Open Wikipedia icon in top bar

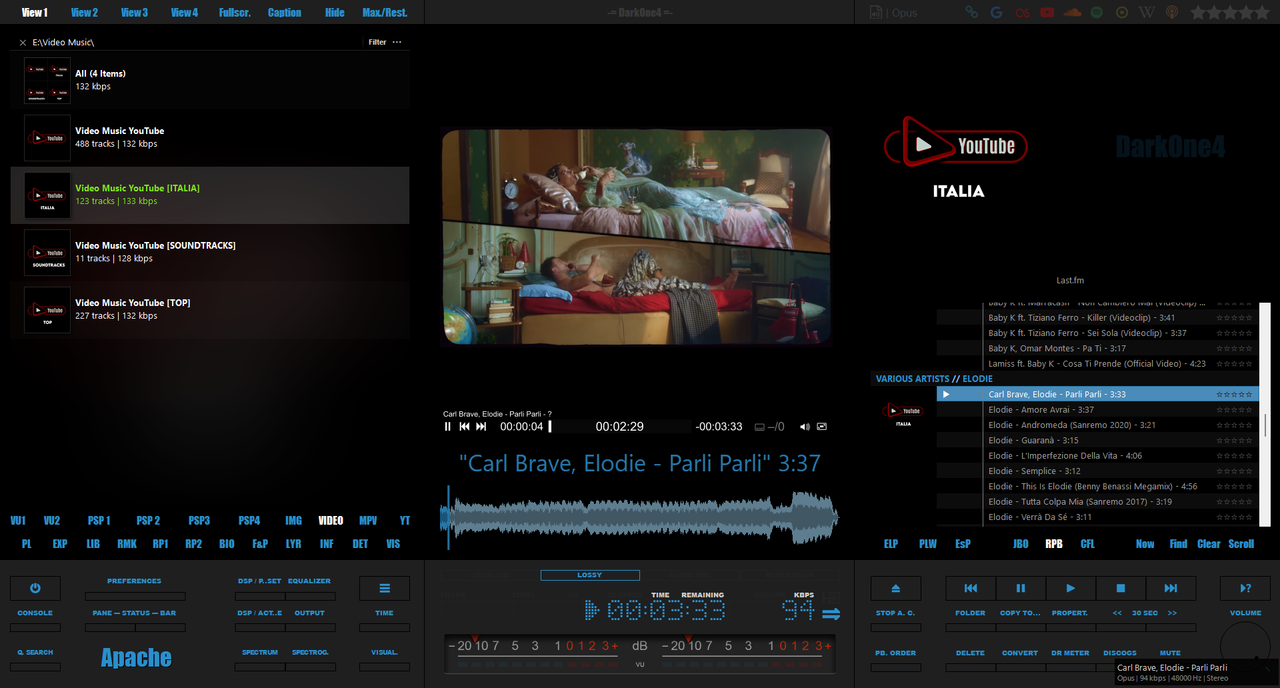tap(1147, 12)
